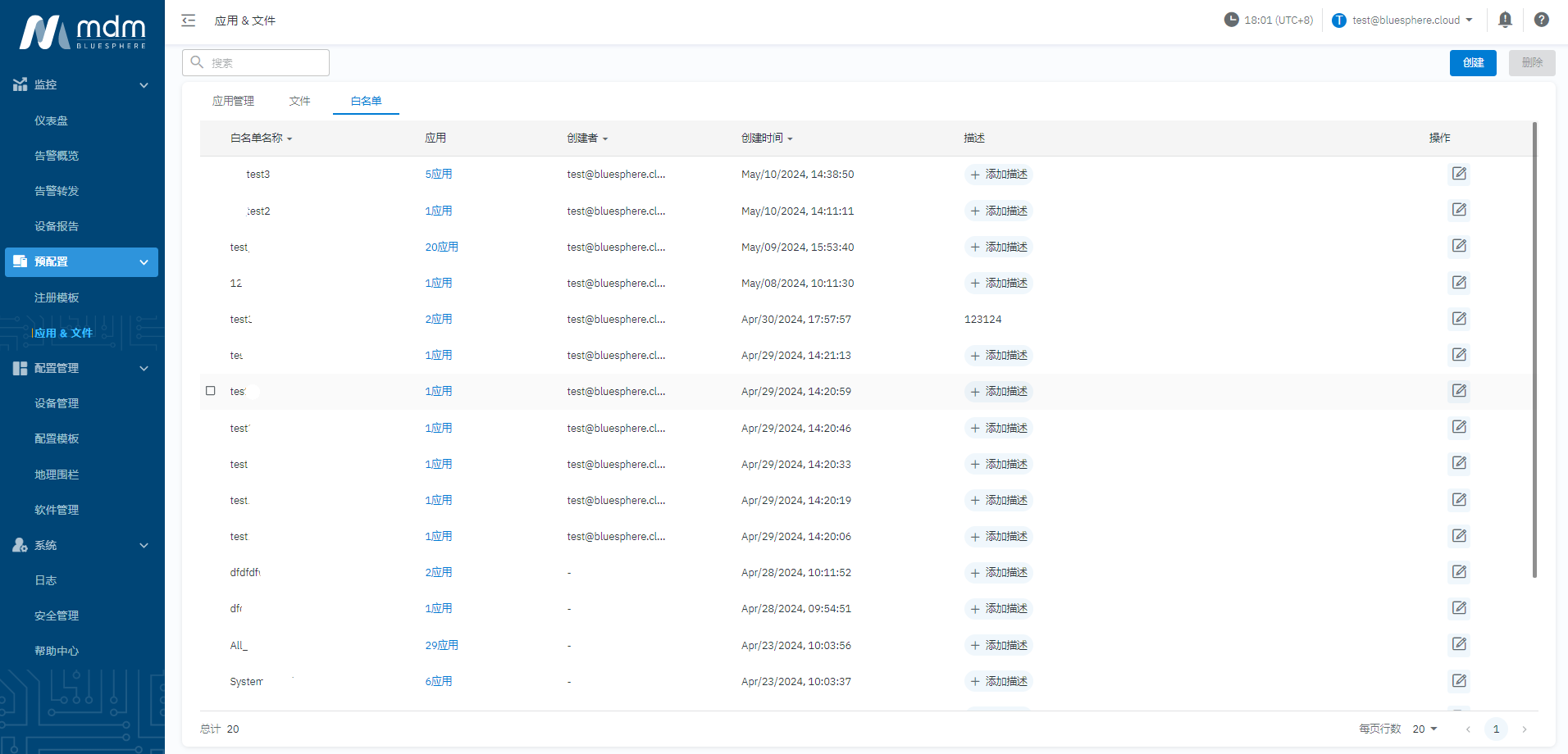Click the plus icon in the 20应用 row

point(974,248)
